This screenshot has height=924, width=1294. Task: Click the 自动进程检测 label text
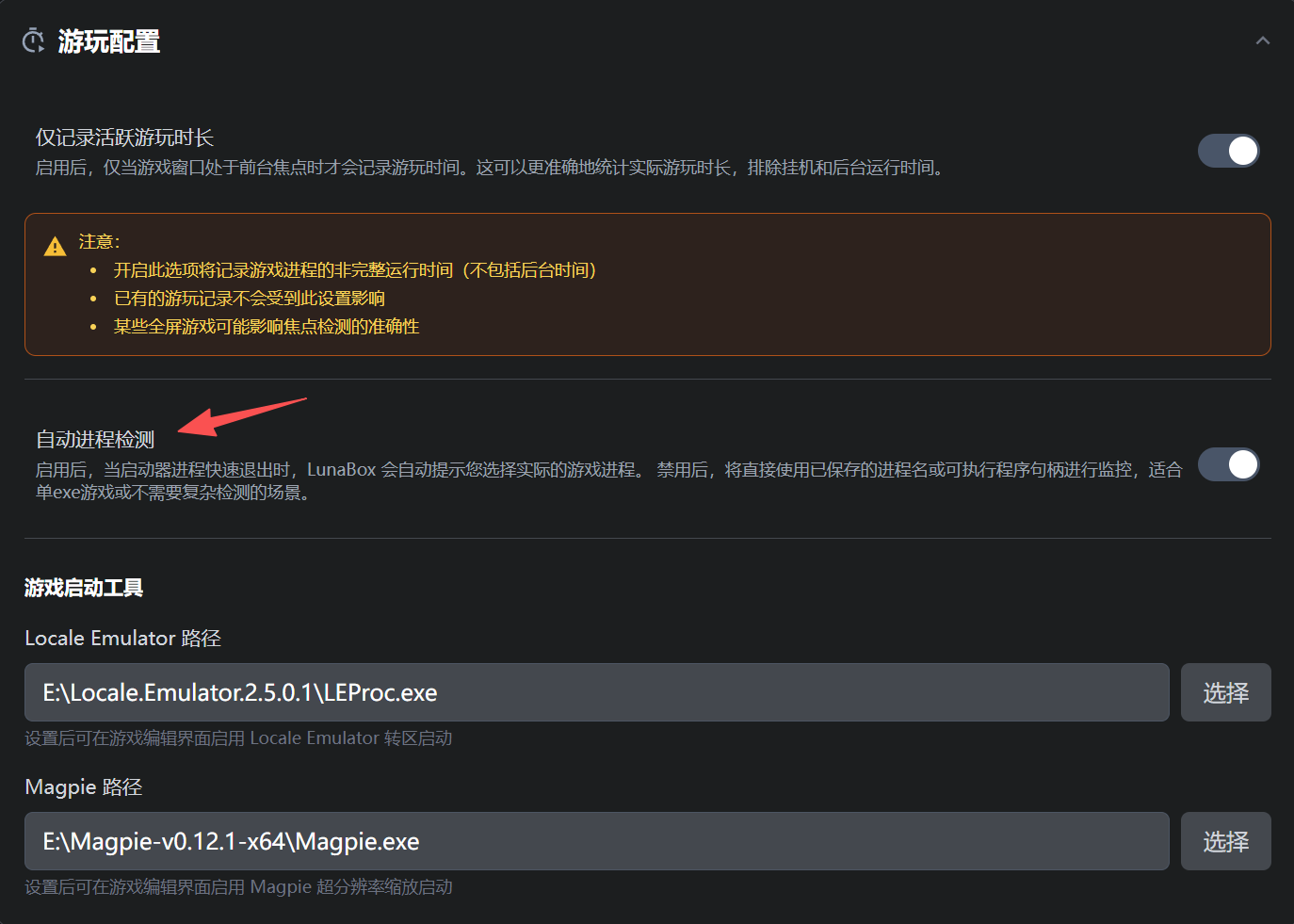tap(95, 440)
